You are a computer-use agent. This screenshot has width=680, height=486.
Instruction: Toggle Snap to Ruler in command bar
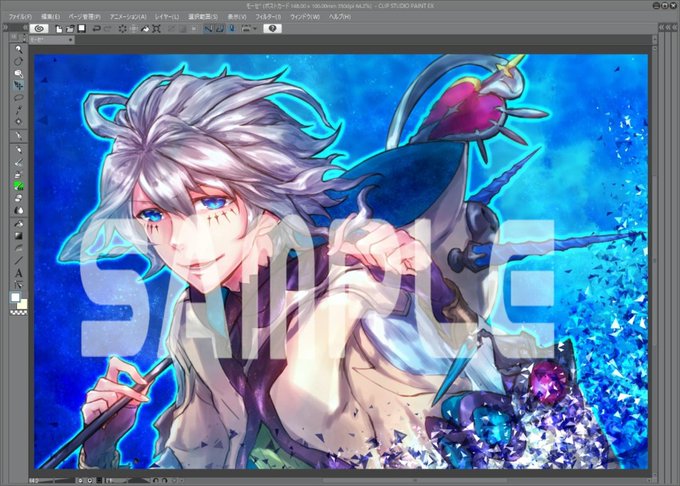(x=208, y=29)
